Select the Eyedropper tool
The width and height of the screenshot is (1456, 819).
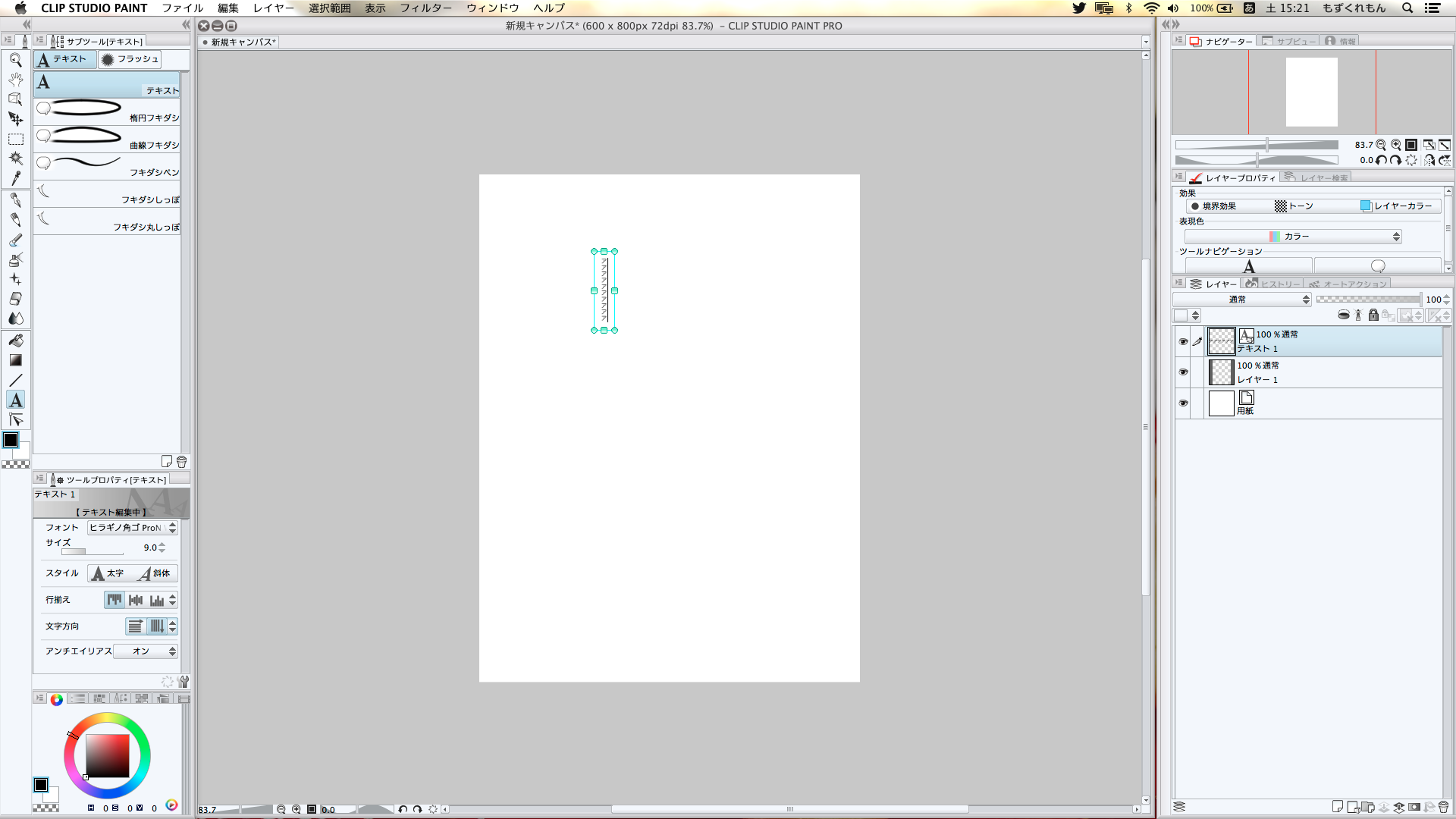[x=15, y=178]
